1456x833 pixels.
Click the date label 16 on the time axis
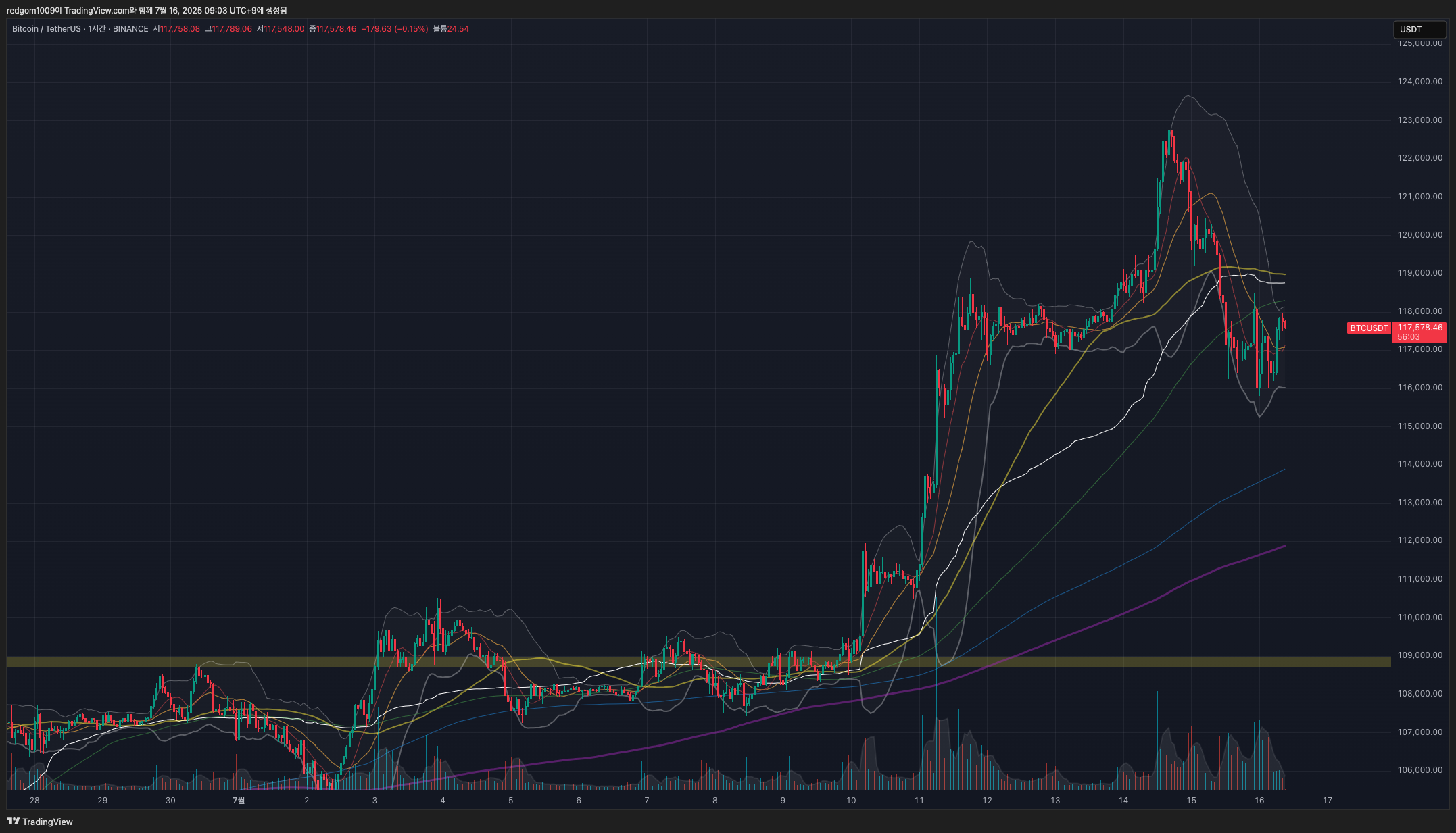click(1259, 801)
